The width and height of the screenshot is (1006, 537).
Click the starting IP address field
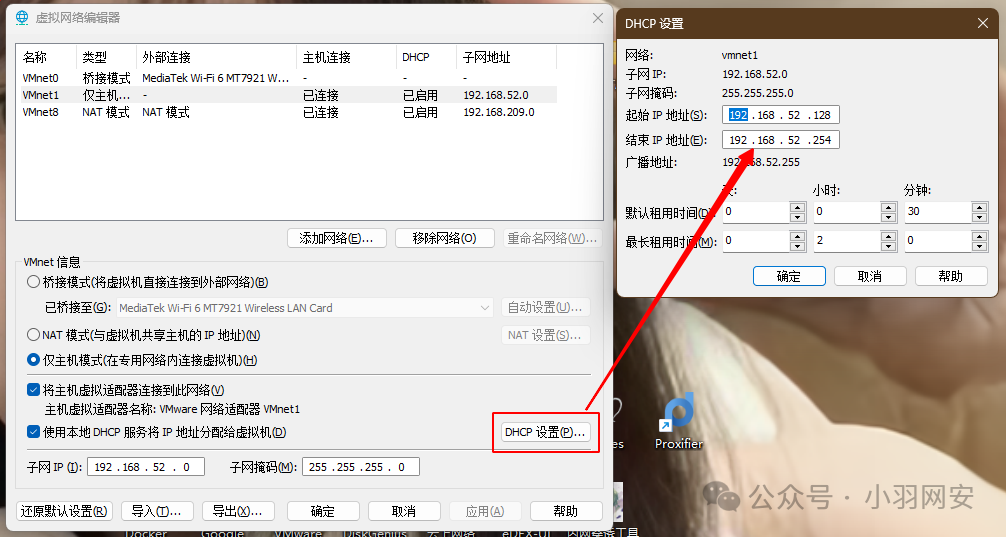(781, 115)
